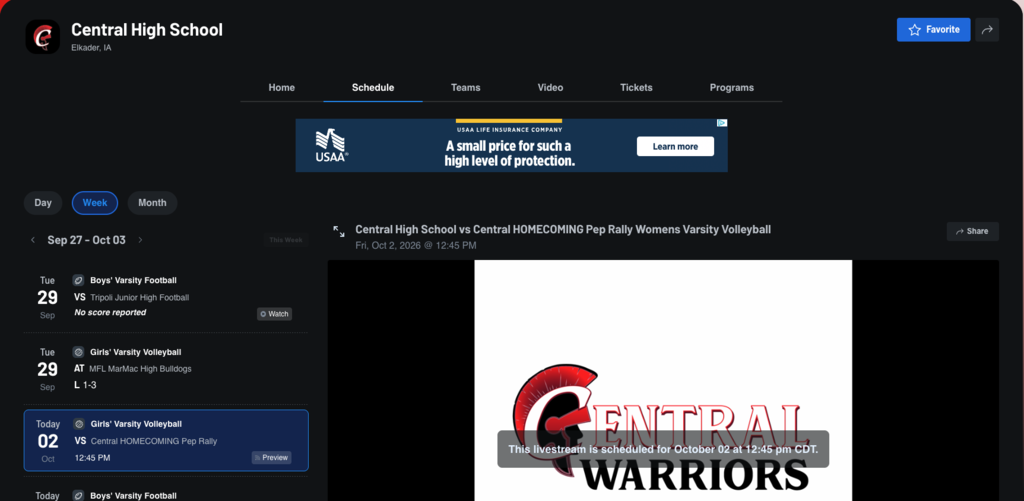Click the No score reported text
Image resolution: width=1024 pixels, height=501 pixels.
pyautogui.click(x=110, y=313)
